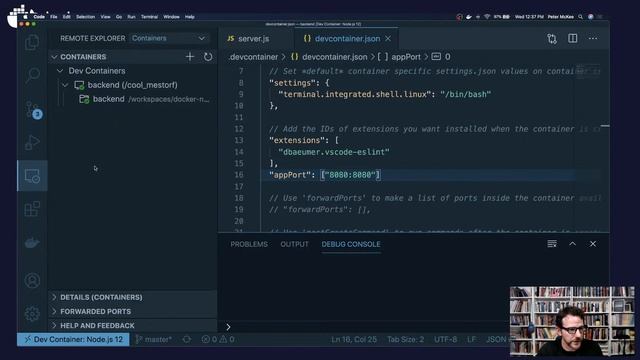Clear the debug console output

point(552,244)
